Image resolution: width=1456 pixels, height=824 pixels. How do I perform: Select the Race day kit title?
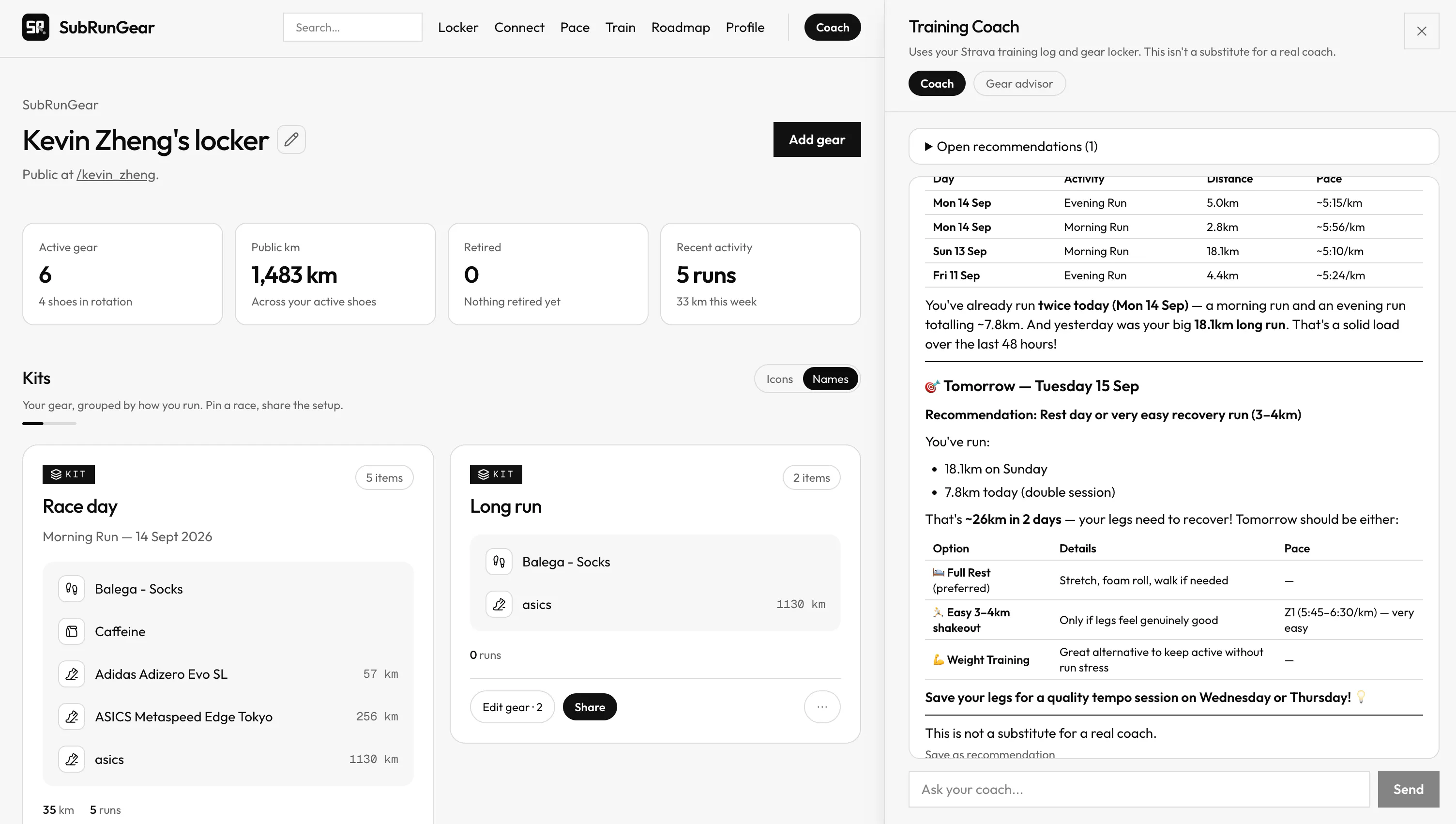click(80, 506)
